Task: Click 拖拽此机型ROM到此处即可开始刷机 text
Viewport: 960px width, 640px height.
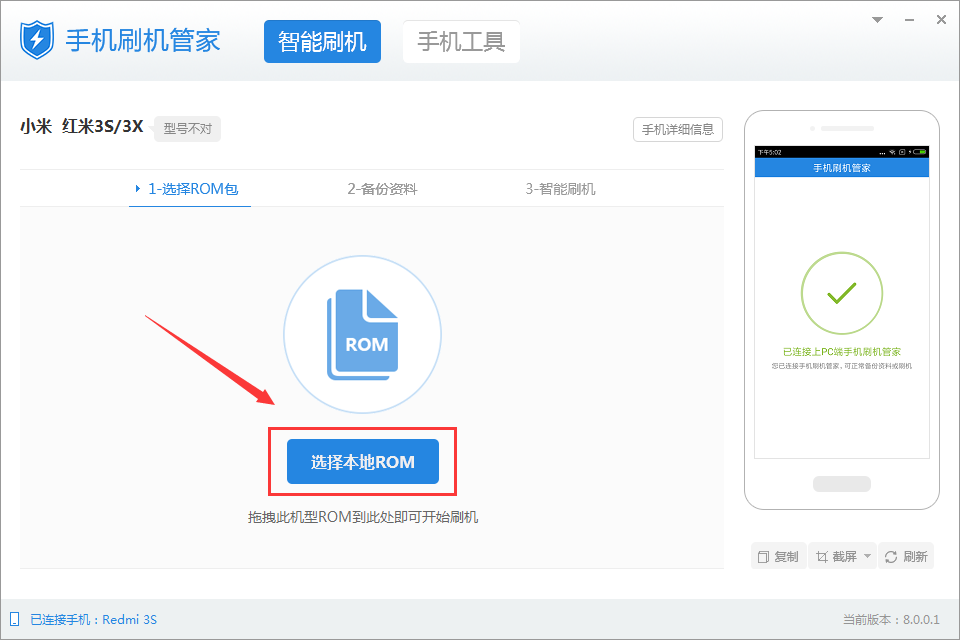Action: 362,517
